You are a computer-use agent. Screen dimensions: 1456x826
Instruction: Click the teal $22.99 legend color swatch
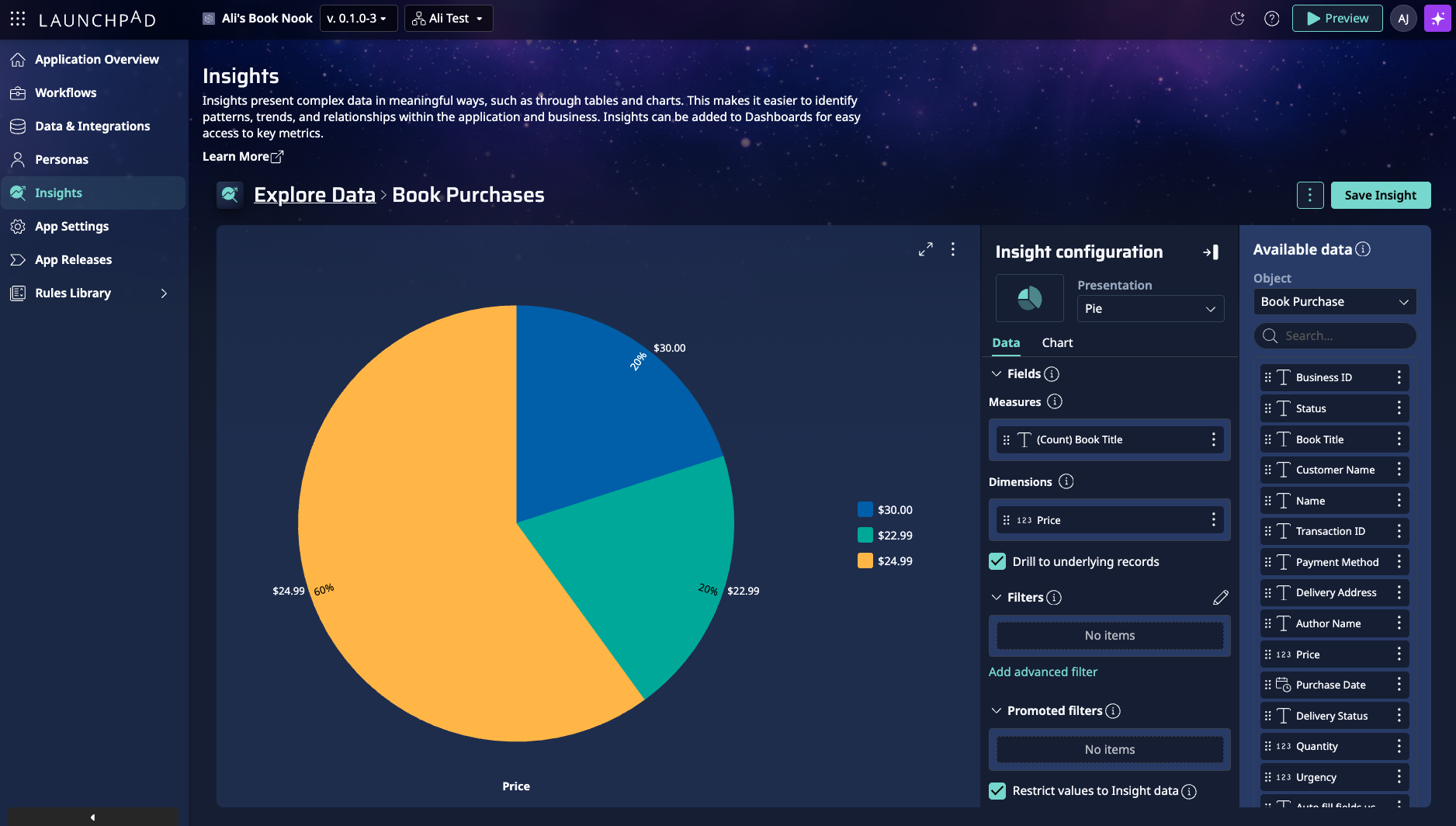[865, 535]
